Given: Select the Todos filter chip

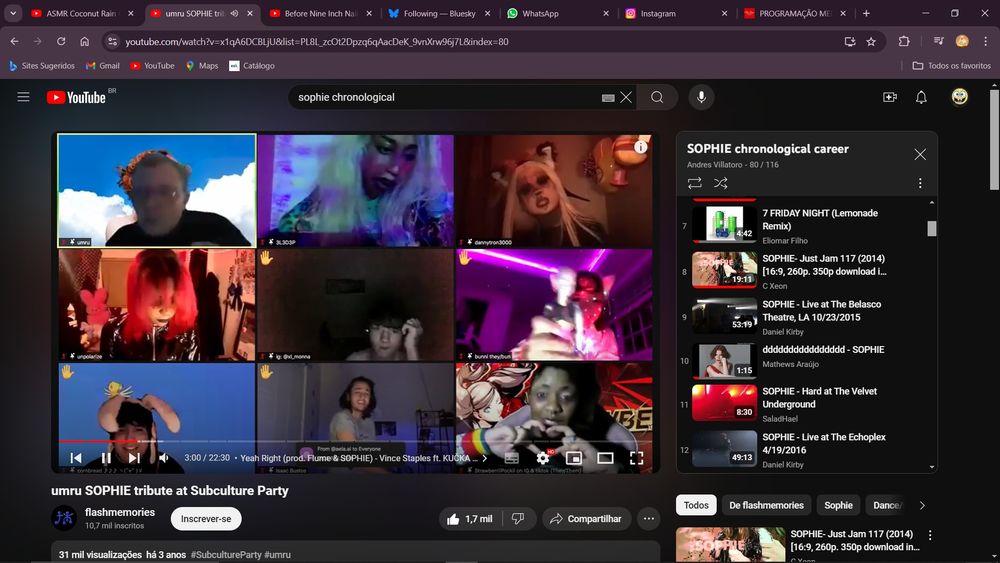Looking at the screenshot, I should tap(696, 505).
